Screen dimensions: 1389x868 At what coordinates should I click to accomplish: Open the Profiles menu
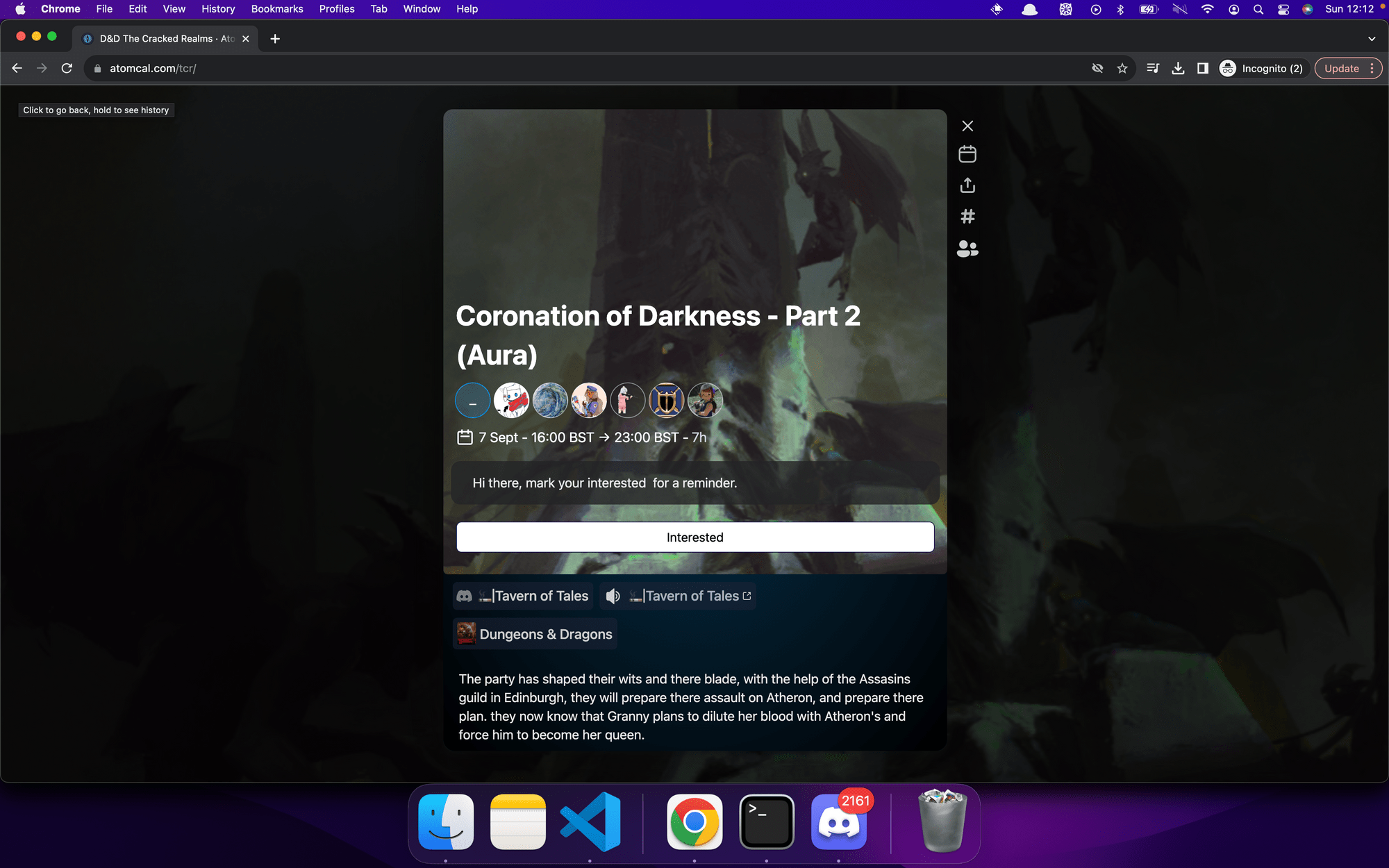pyautogui.click(x=337, y=9)
